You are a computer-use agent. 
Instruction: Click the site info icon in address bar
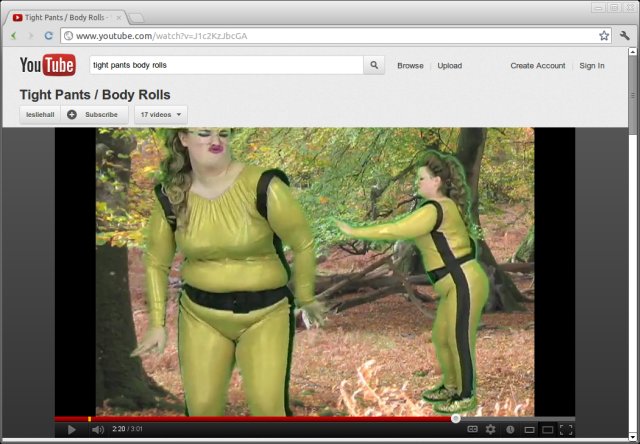point(69,36)
